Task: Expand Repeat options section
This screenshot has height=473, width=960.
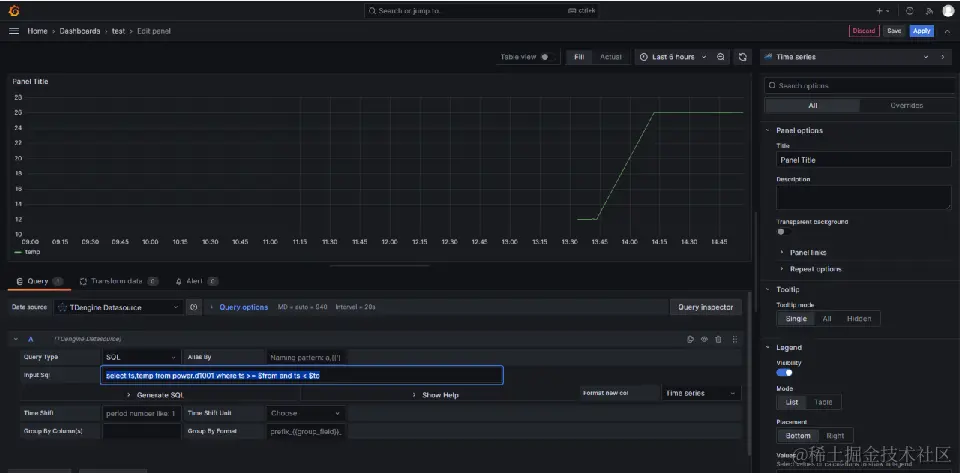Action: point(815,269)
